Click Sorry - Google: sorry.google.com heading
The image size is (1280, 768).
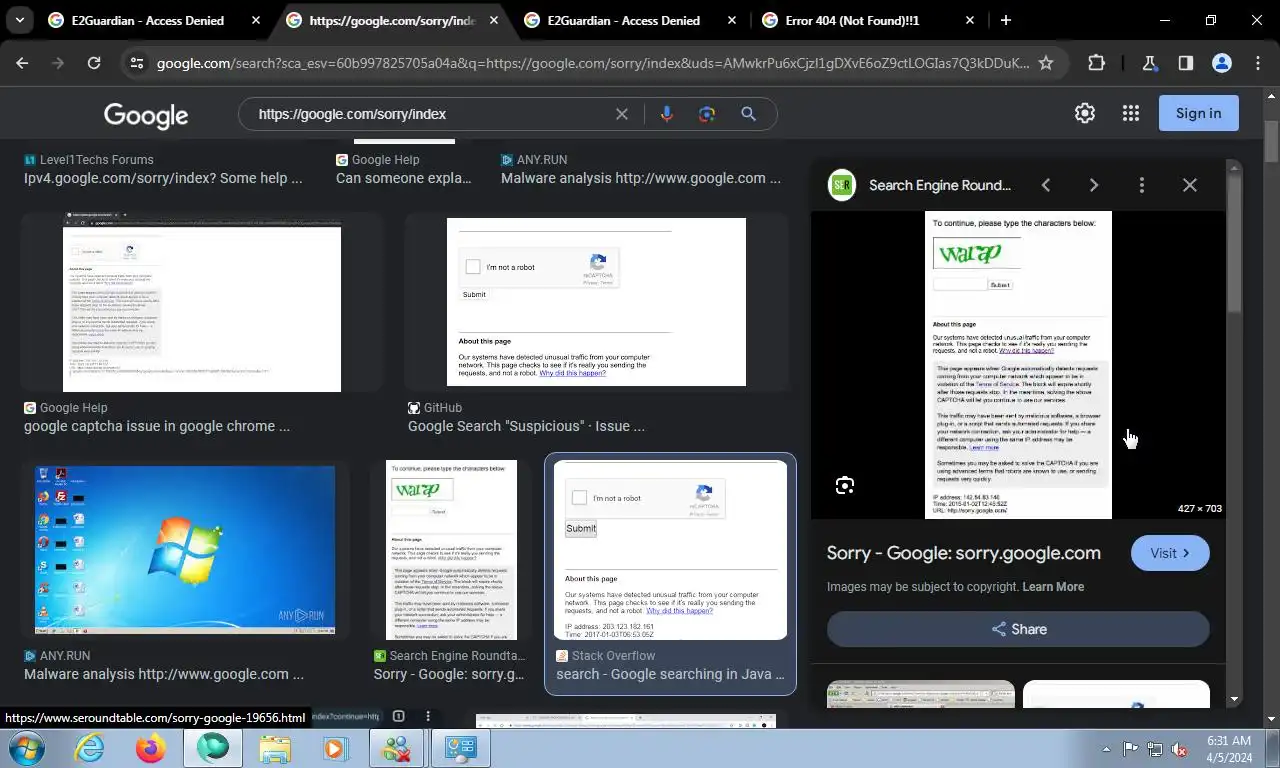[x=963, y=553]
